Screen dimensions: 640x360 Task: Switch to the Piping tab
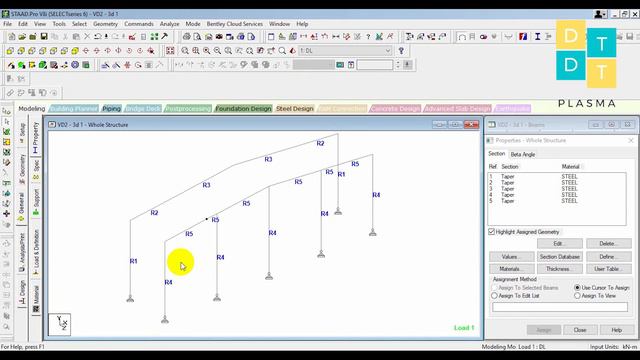(111, 109)
